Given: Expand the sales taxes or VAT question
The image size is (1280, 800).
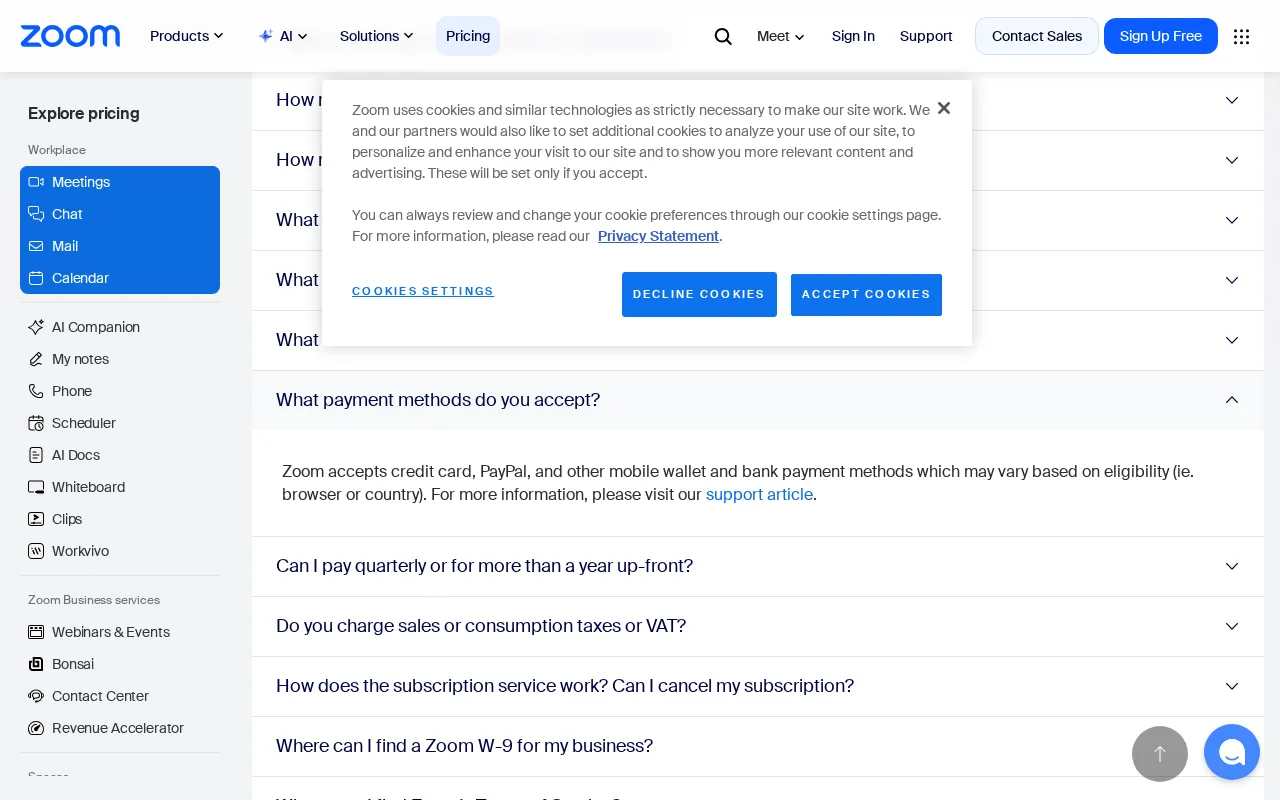Looking at the screenshot, I should pyautogui.click(x=758, y=626).
